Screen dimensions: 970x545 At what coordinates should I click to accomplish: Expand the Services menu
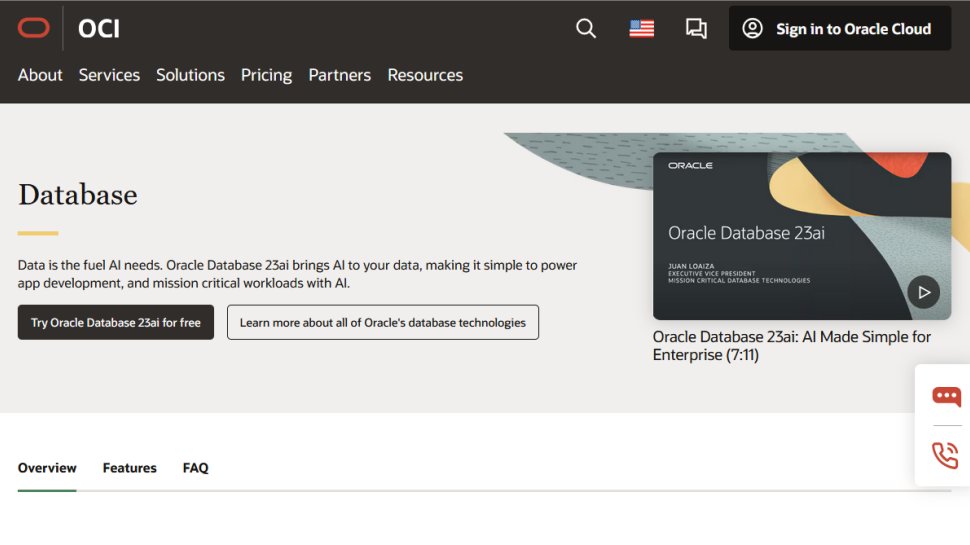[109, 75]
